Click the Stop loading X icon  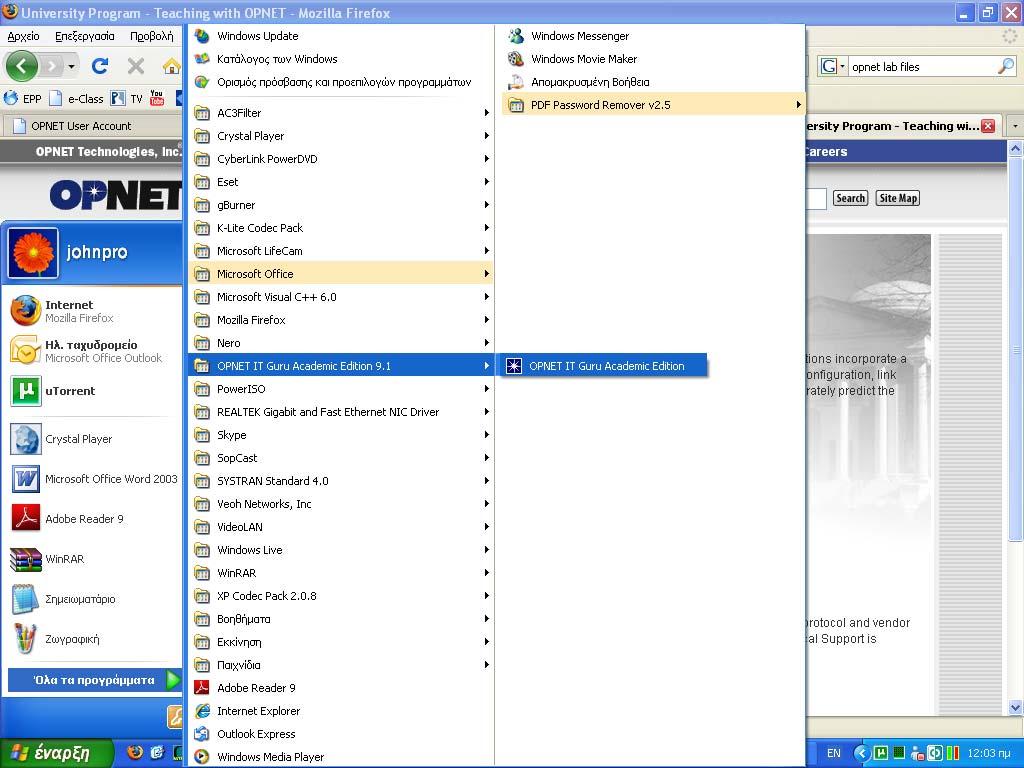pyautogui.click(x=136, y=66)
